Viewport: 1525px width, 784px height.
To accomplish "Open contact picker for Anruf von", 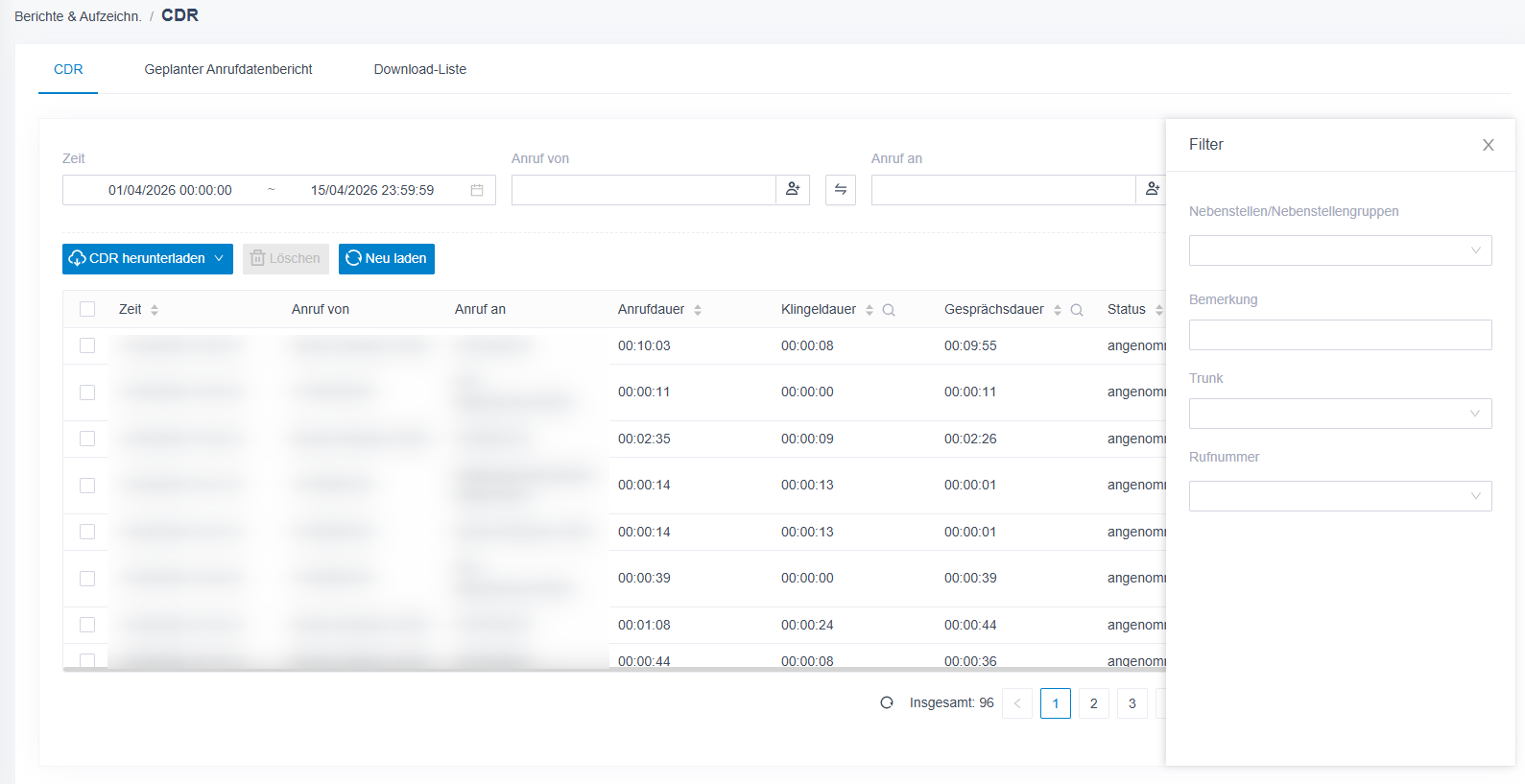I will coord(793,190).
